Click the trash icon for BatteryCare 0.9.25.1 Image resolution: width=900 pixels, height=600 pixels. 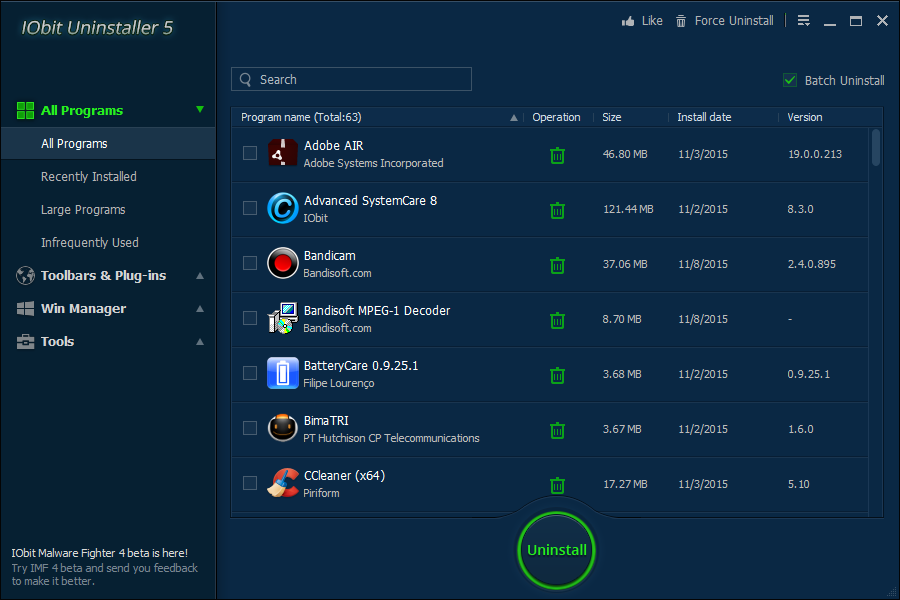click(557, 375)
